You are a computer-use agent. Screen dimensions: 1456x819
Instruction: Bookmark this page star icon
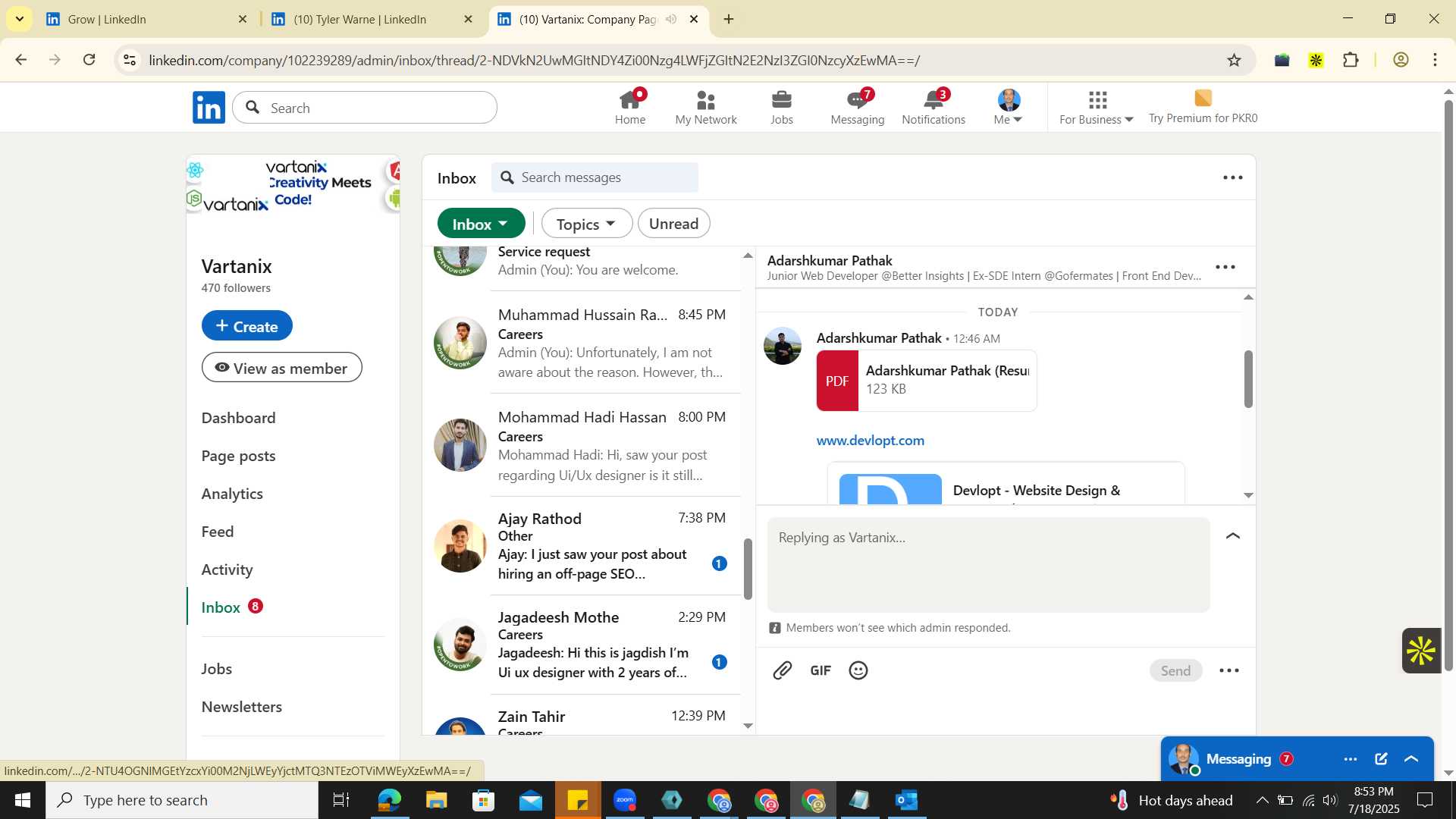click(x=1234, y=60)
